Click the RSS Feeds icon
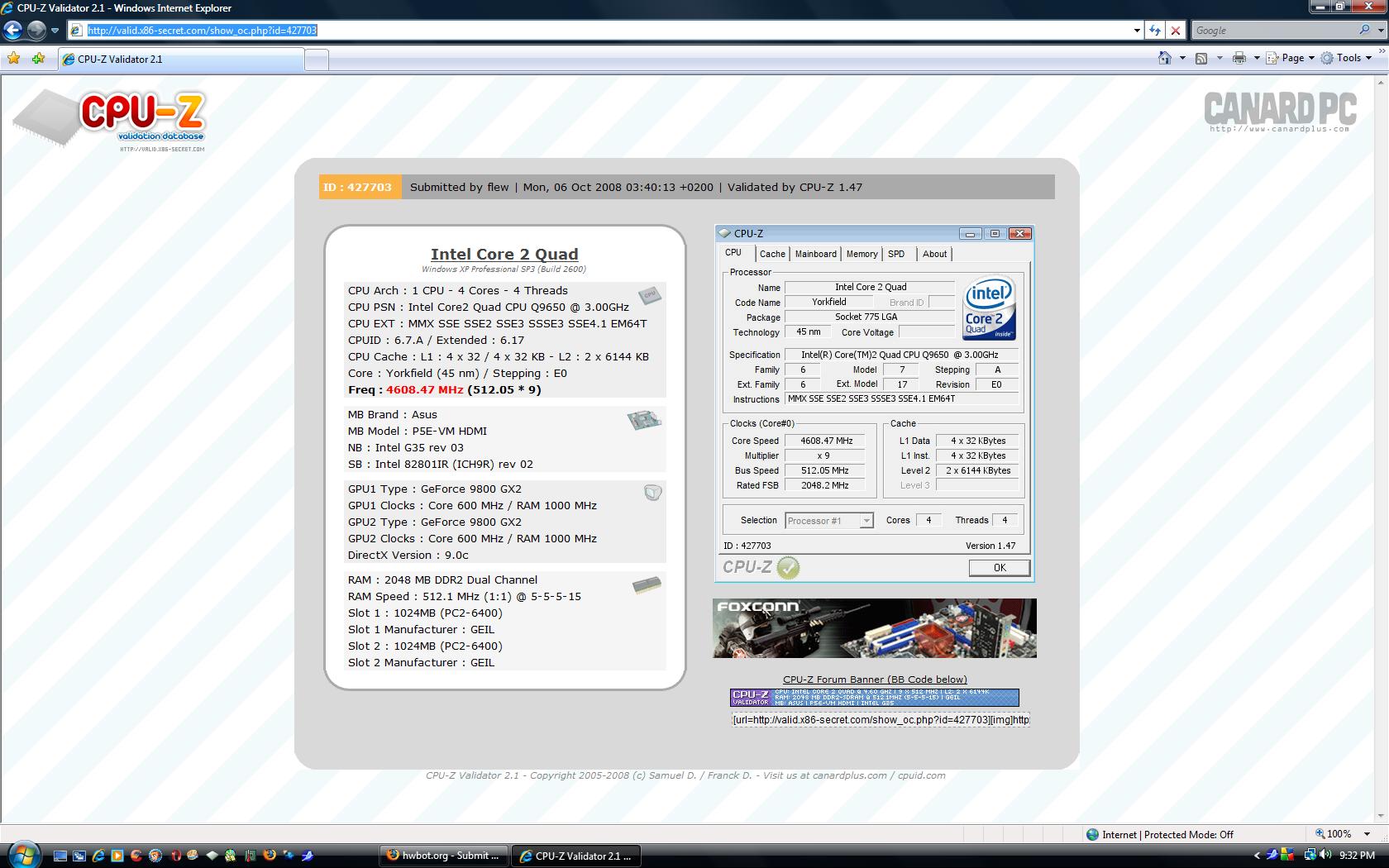Viewport: 1389px width, 868px height. coord(1201,58)
